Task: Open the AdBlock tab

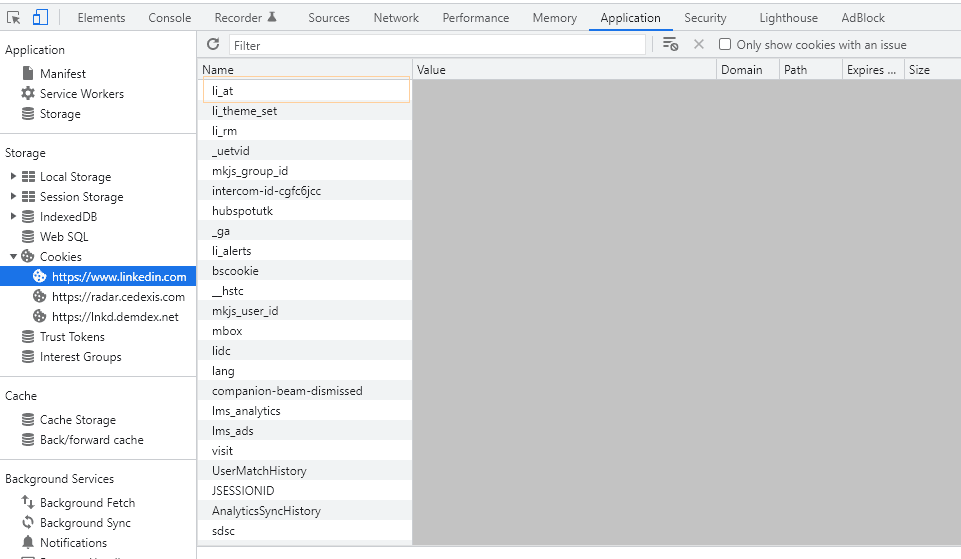Action: coord(863,18)
